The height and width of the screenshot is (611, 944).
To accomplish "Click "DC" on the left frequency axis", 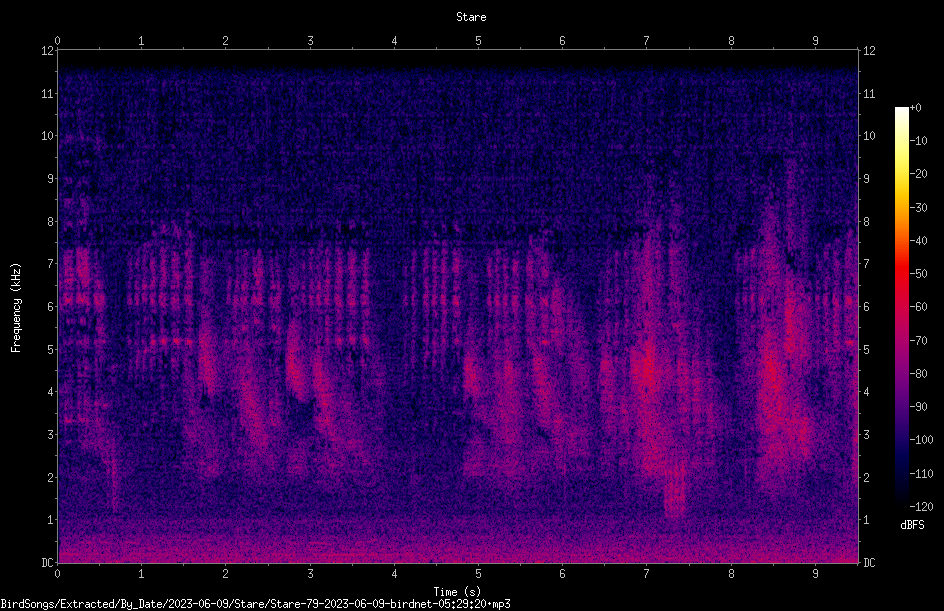I will (47, 563).
